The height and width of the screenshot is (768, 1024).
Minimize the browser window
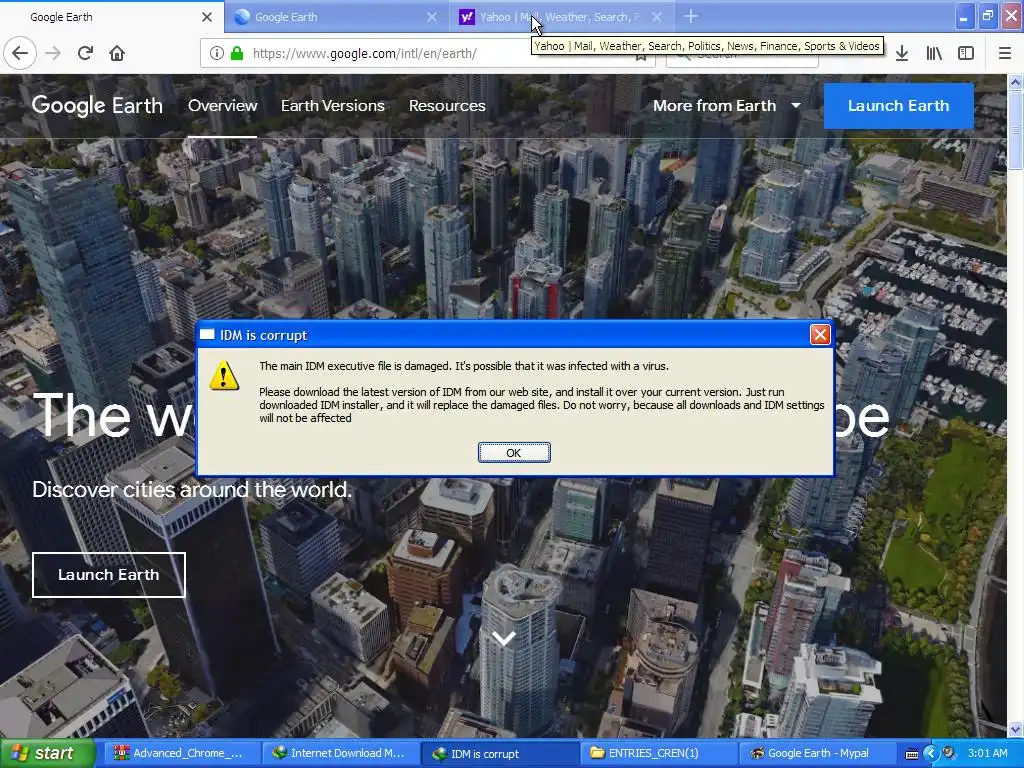[x=964, y=18]
